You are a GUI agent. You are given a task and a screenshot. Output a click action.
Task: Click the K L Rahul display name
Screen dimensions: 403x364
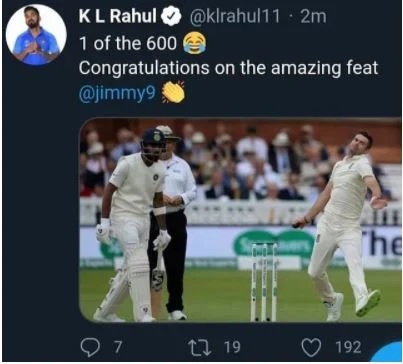(x=118, y=16)
